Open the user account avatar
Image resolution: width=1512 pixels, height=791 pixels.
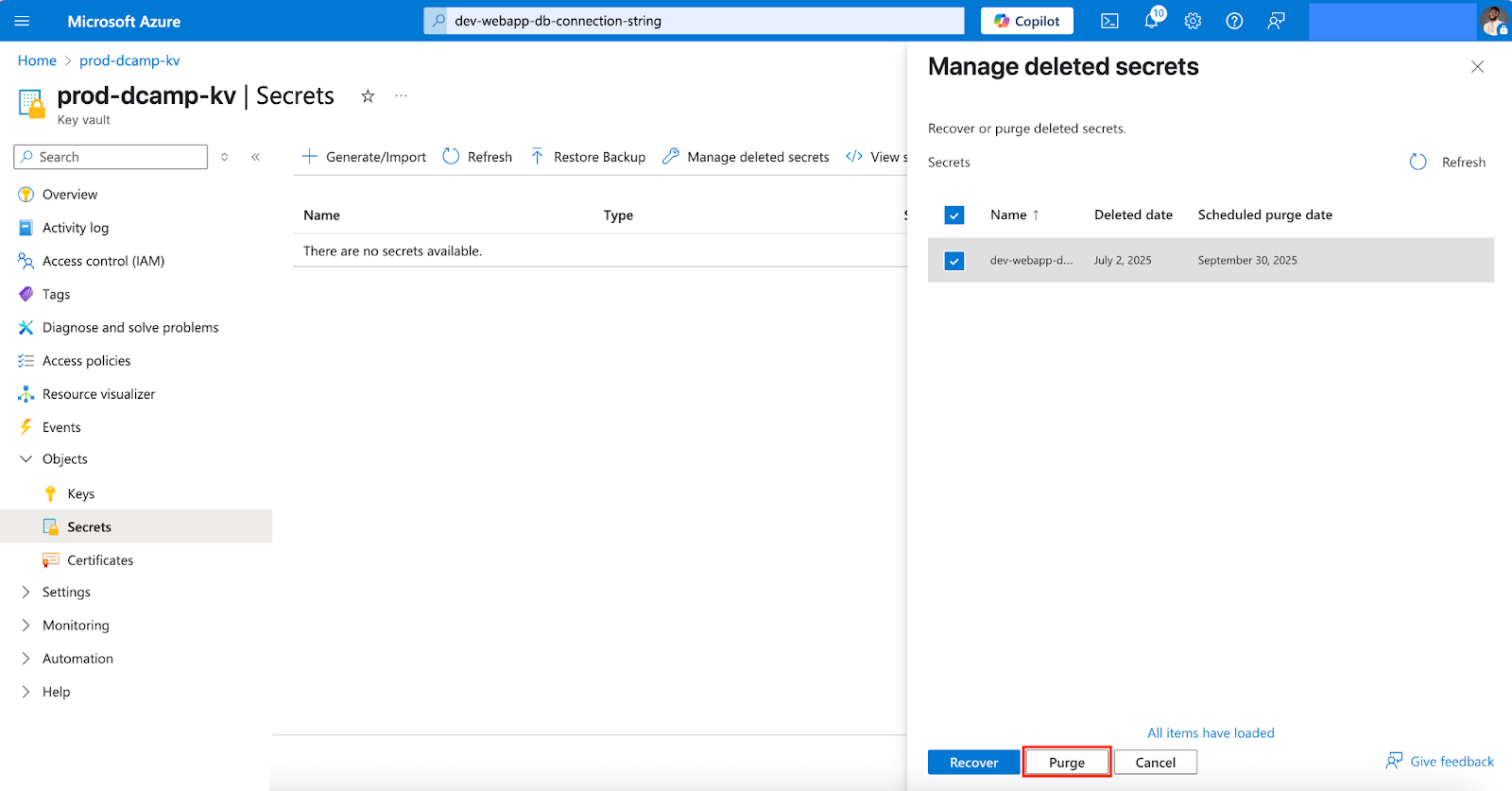(1494, 21)
